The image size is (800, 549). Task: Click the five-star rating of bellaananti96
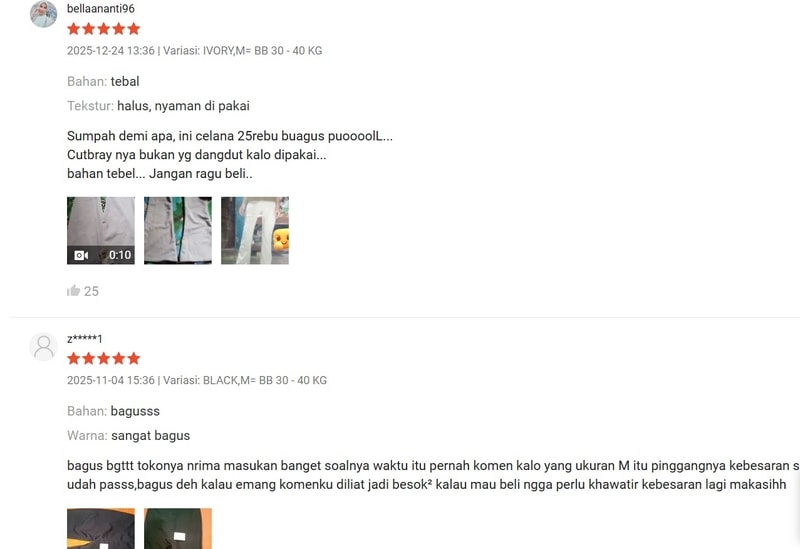[x=104, y=29]
